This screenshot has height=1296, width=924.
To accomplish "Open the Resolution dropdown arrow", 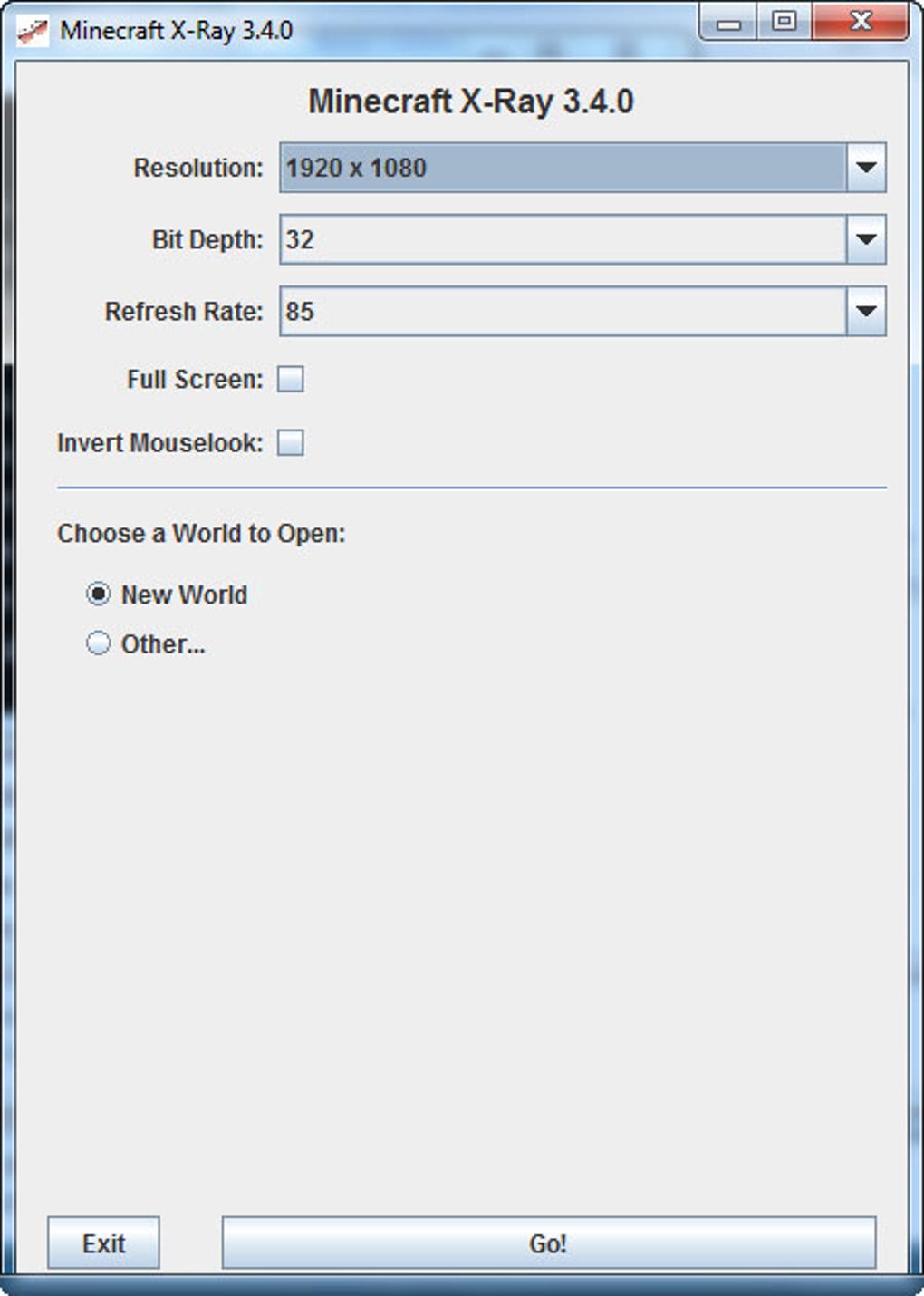I will click(866, 168).
